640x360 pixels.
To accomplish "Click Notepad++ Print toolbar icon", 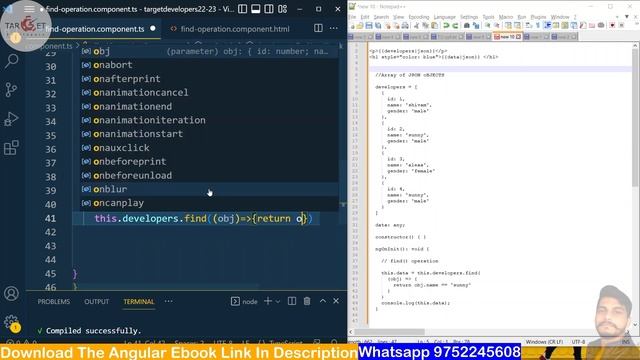I will pyautogui.click(x=405, y=26).
